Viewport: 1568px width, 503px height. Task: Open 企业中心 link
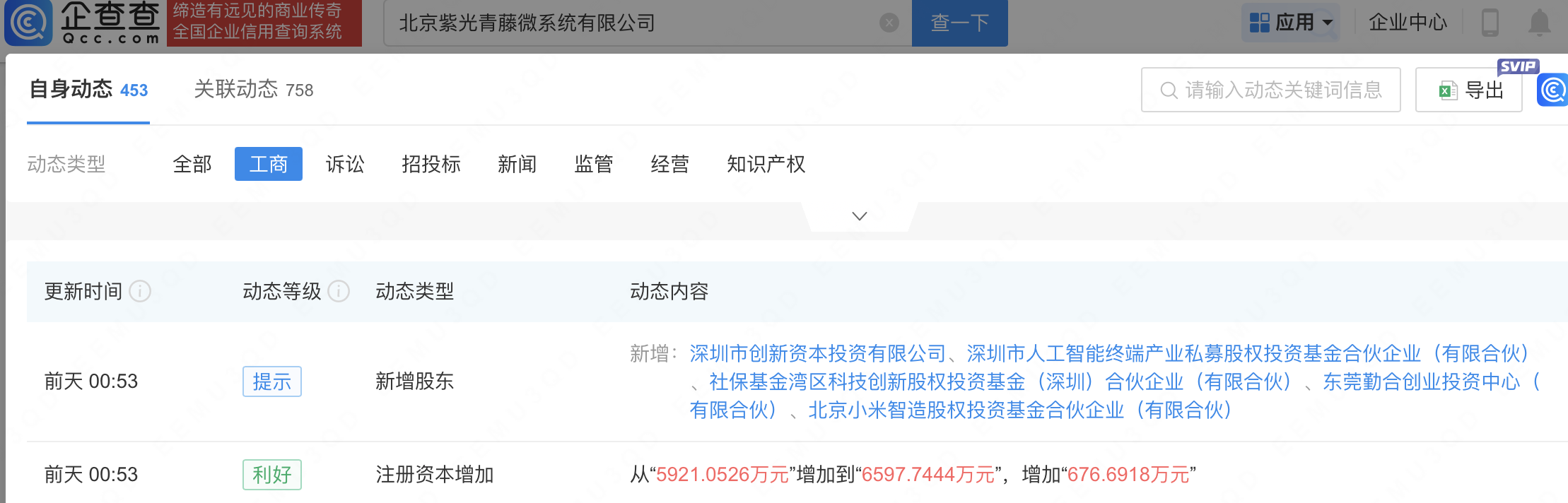point(1408,23)
